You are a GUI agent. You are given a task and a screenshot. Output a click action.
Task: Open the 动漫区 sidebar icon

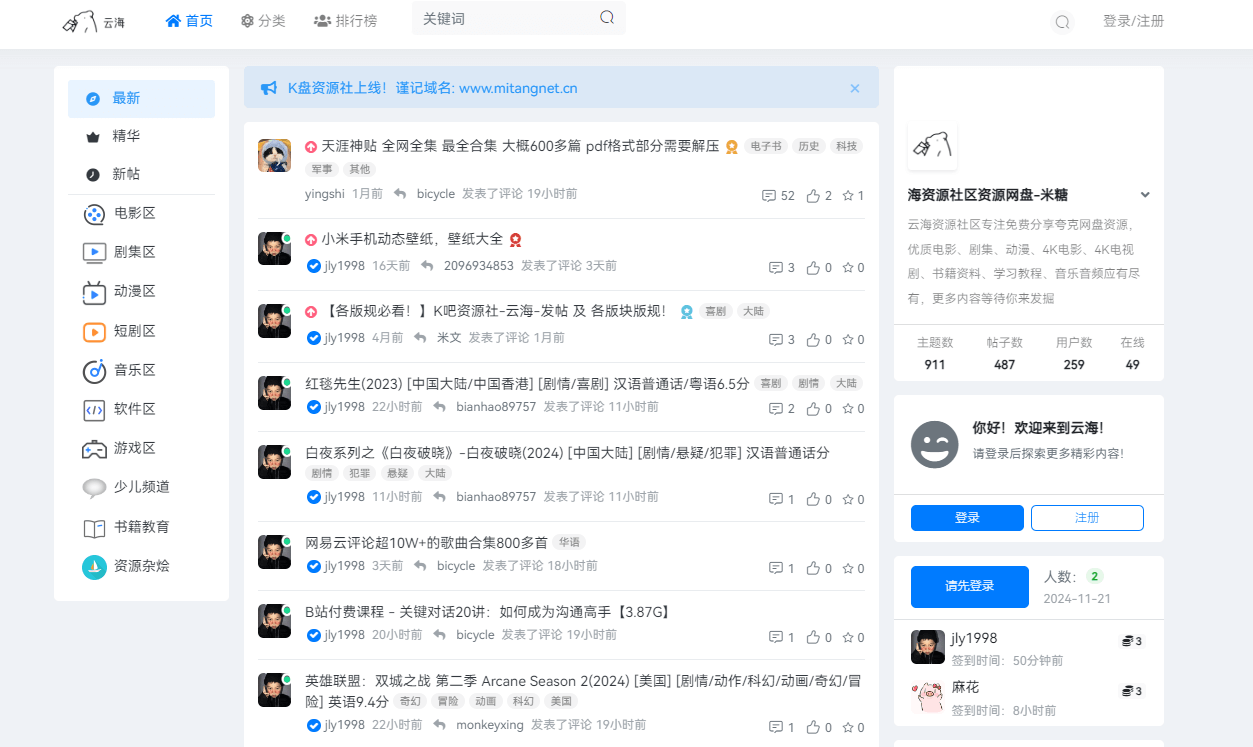tap(93, 291)
